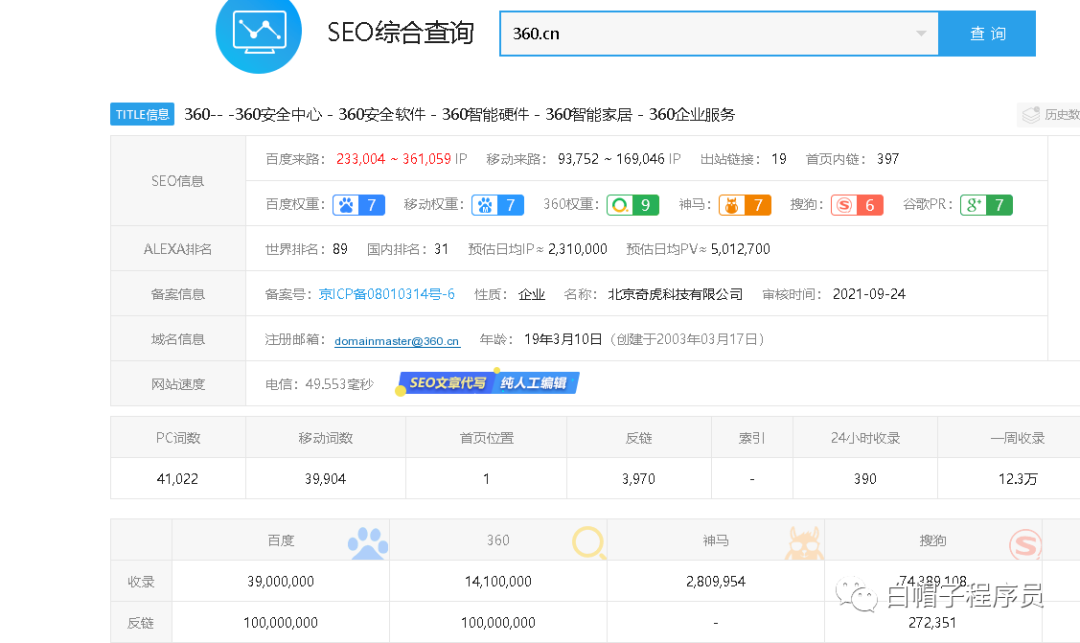Image resolution: width=1080 pixels, height=643 pixels.
Task: Click the domainmaster@360.cn email link
Action: point(397,341)
